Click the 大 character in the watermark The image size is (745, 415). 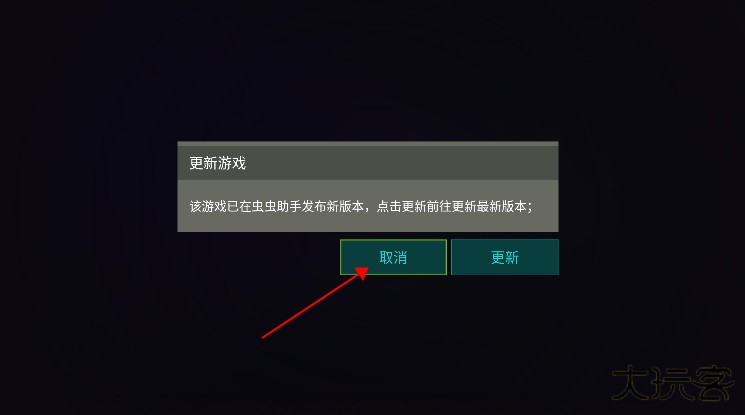(x=630, y=383)
